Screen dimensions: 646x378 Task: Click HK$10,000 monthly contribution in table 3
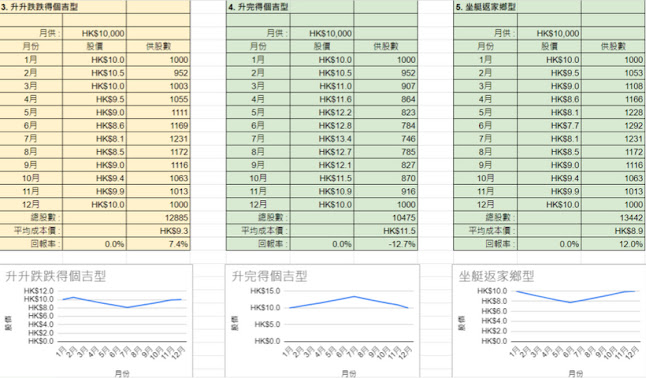tap(94, 33)
